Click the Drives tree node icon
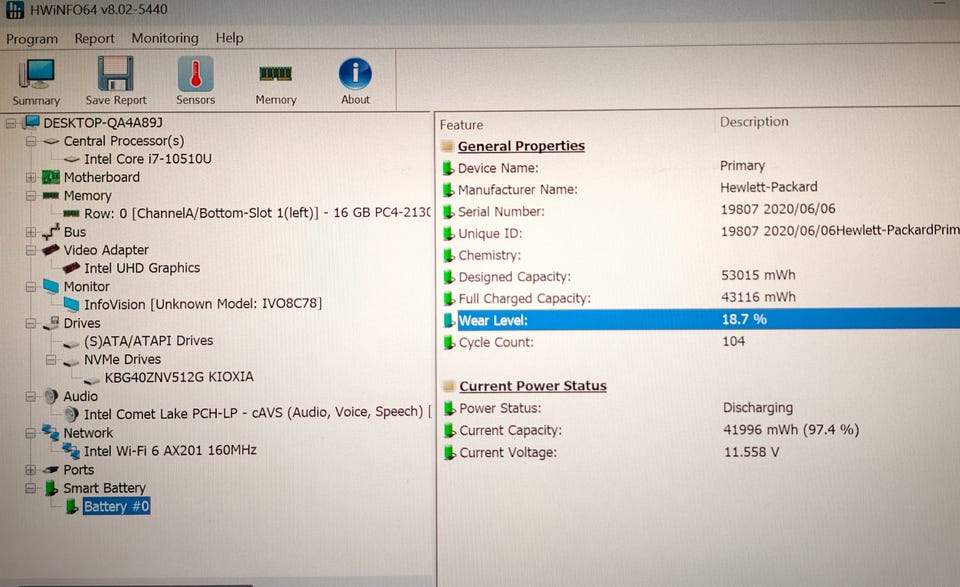The height and width of the screenshot is (587, 960). click(50, 323)
